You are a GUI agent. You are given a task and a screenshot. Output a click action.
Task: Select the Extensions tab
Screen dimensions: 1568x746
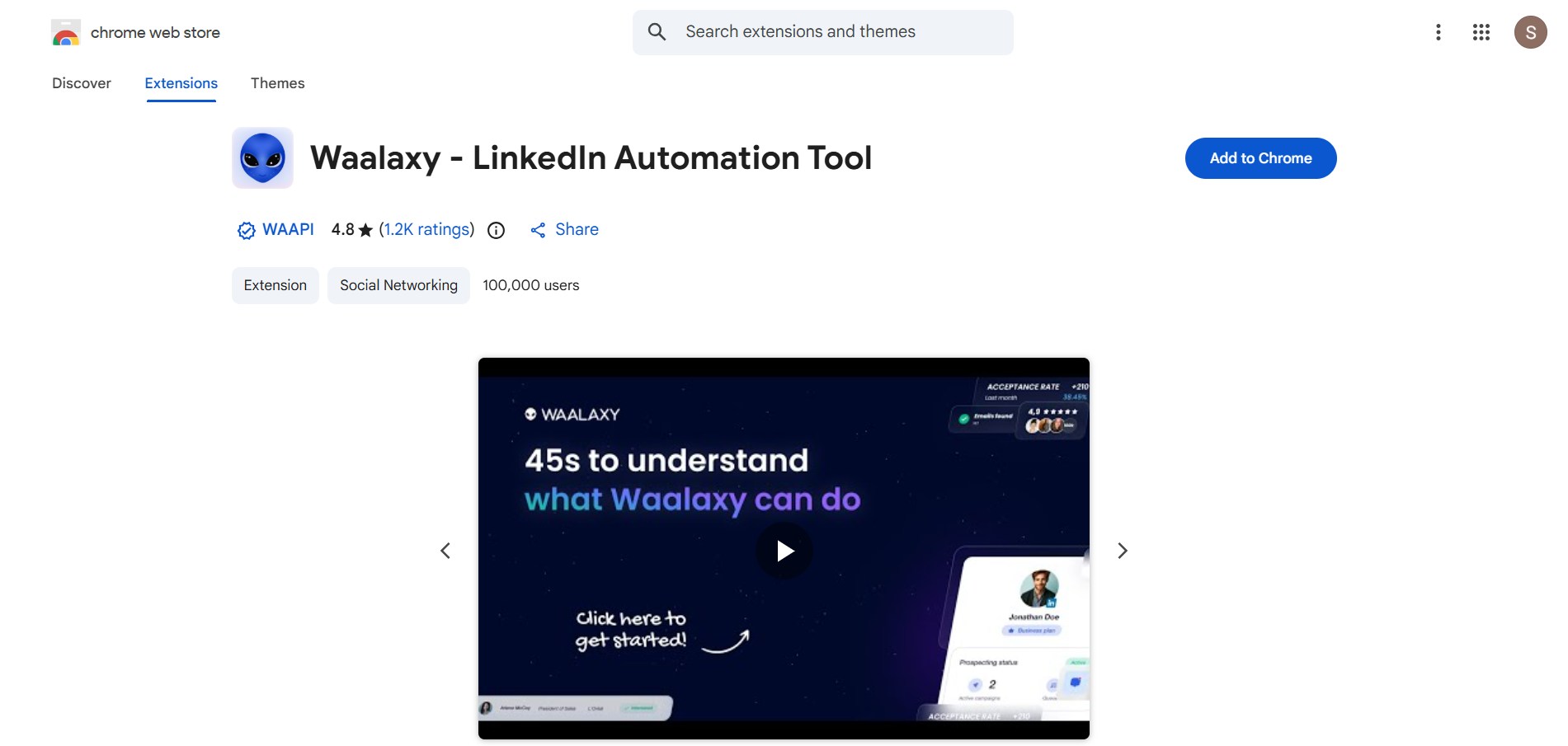coord(180,83)
